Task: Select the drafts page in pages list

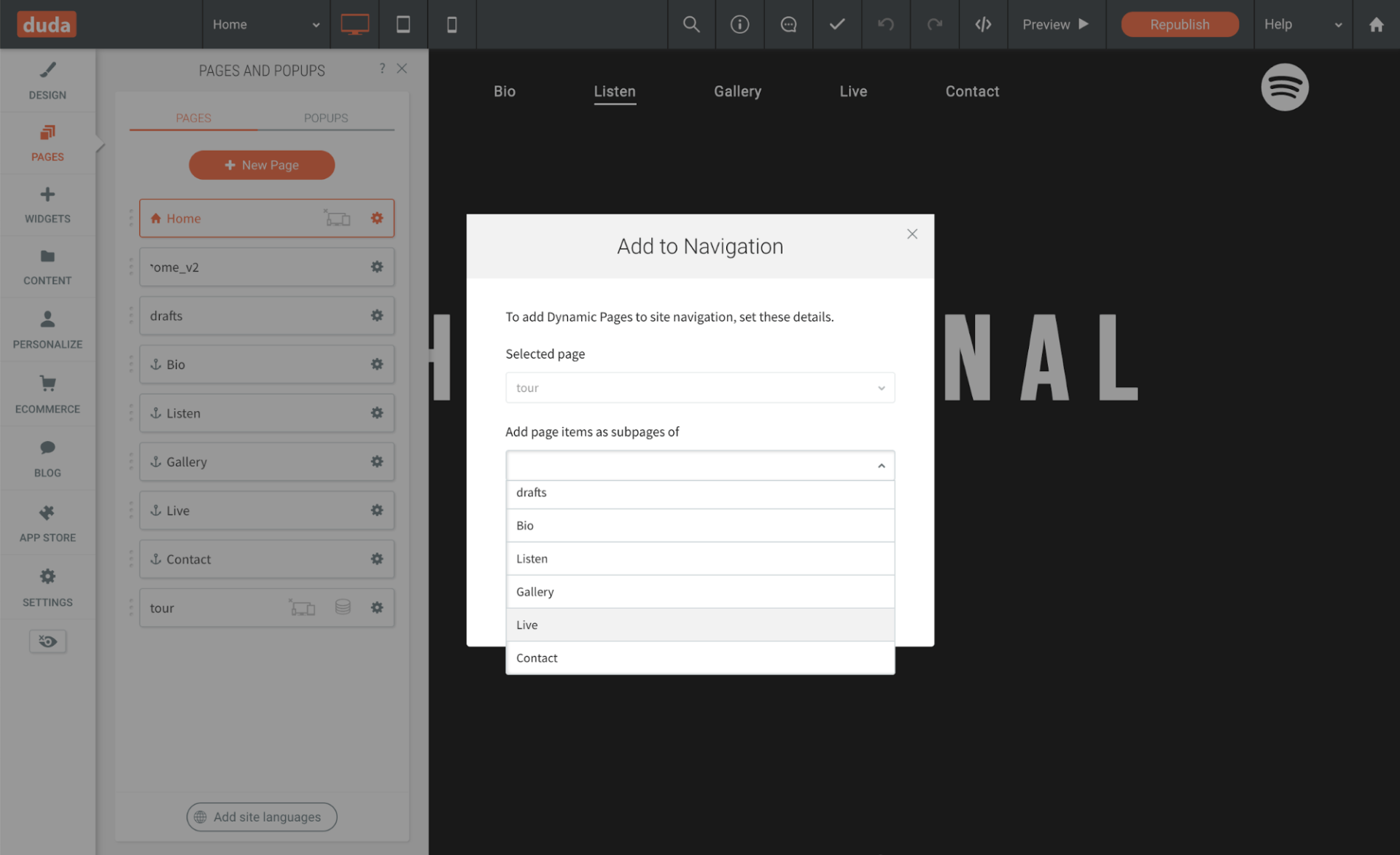Action: tap(267, 316)
